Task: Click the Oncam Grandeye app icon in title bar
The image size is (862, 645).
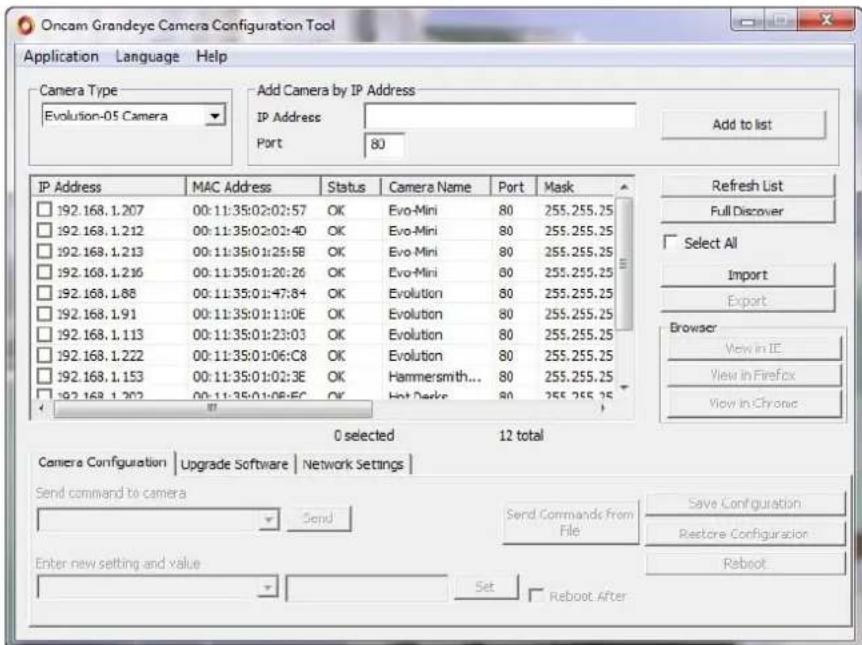Action: tap(25, 25)
